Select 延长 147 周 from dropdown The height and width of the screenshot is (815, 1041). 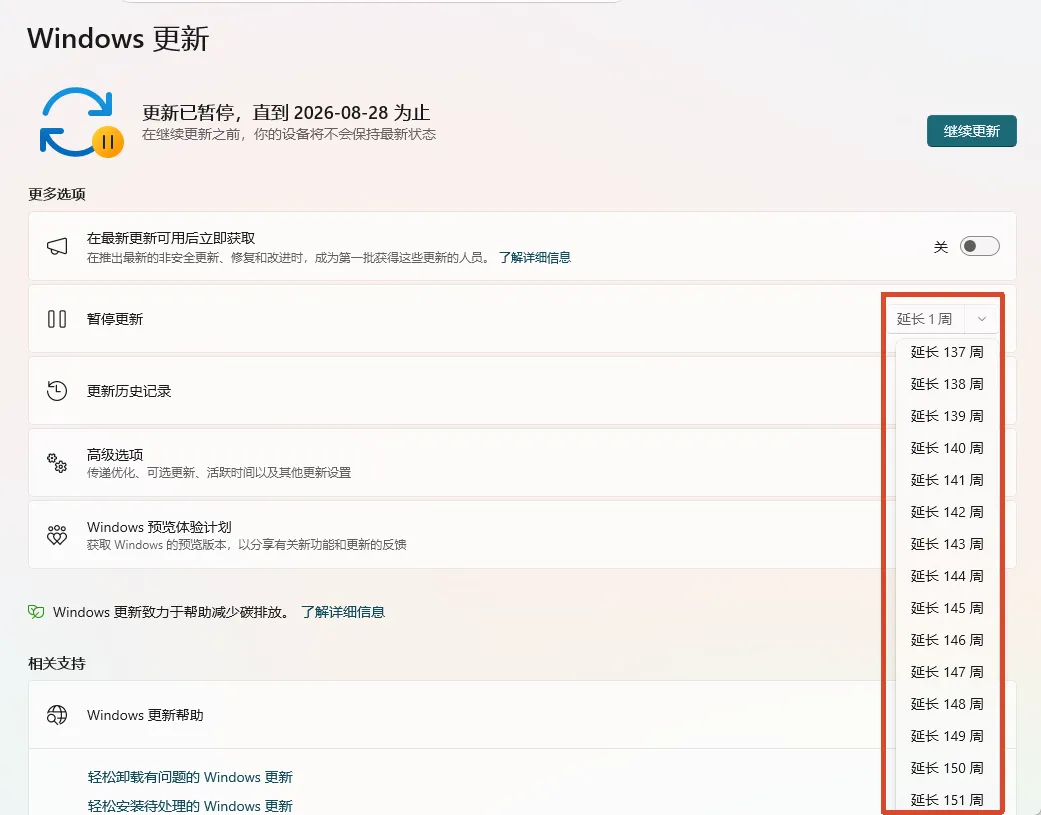[x=947, y=672]
